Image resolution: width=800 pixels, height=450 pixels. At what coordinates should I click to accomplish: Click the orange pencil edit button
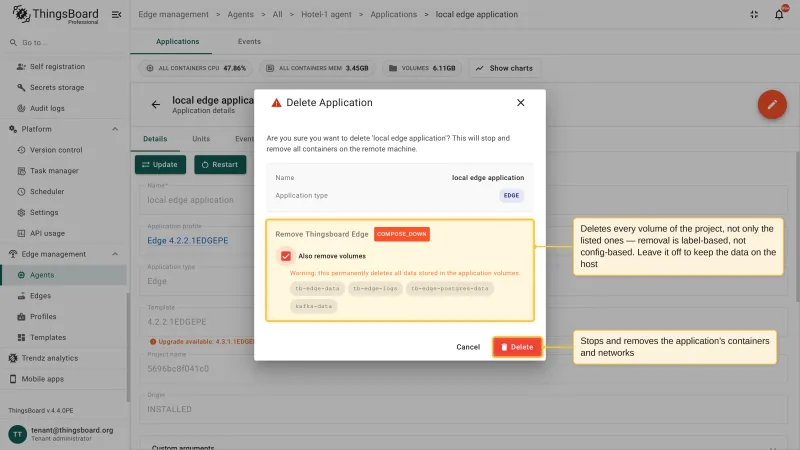pos(772,104)
